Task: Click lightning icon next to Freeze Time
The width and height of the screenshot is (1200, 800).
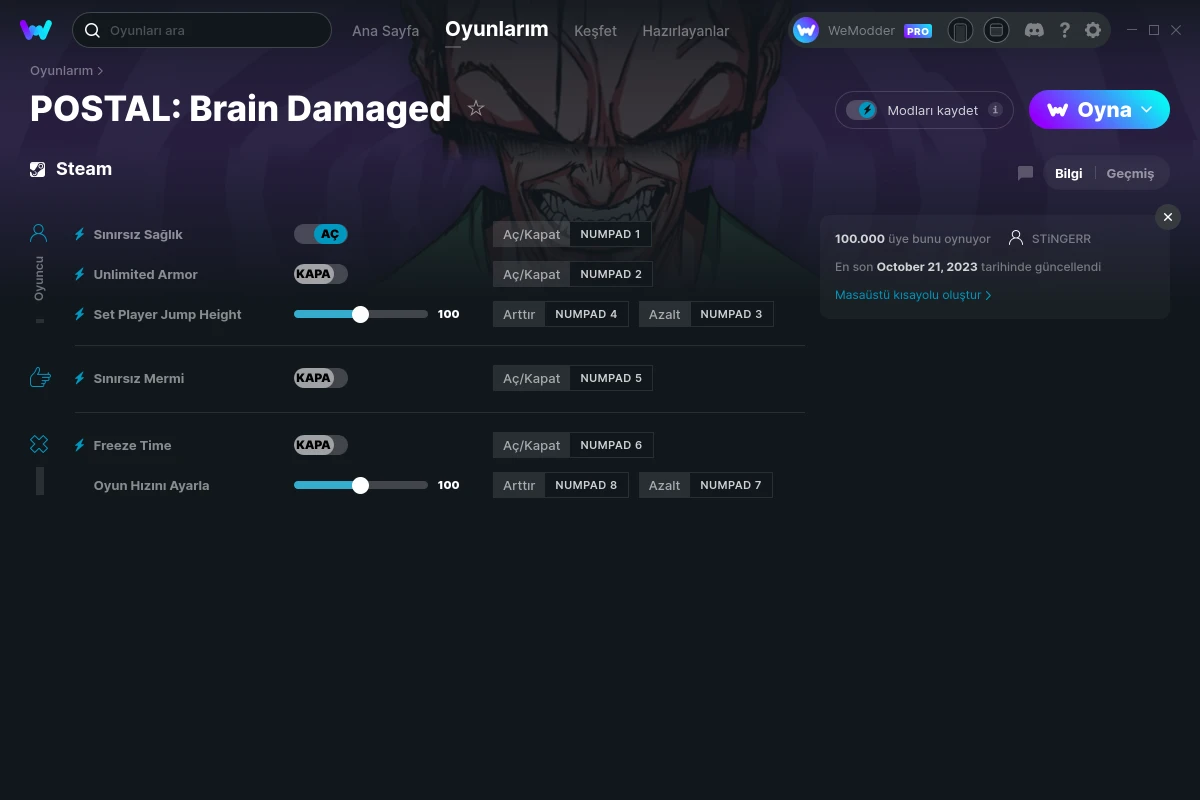Action: pos(80,445)
